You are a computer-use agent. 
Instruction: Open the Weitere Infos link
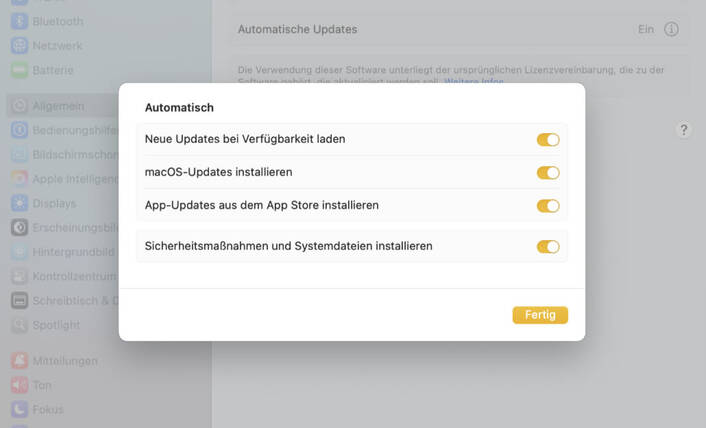[474, 82]
